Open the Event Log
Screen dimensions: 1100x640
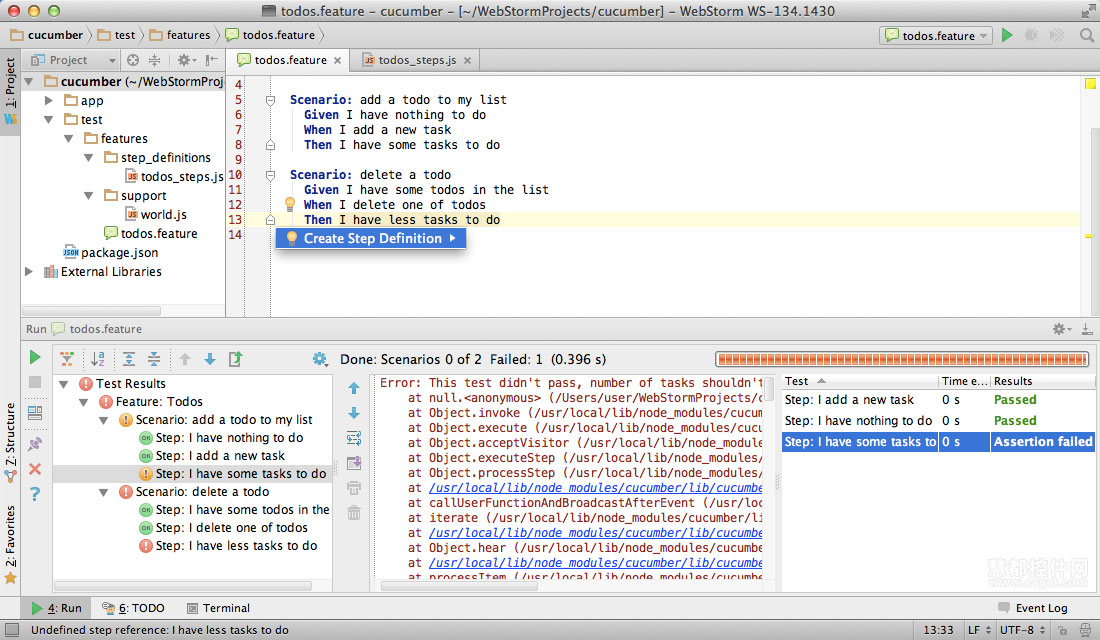1033,608
